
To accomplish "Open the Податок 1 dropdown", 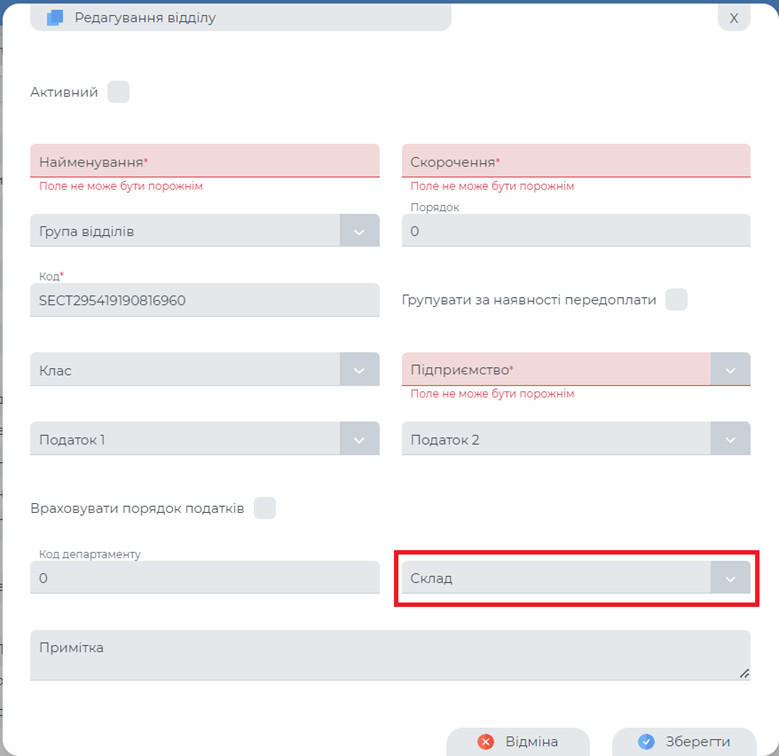I will click(360, 439).
